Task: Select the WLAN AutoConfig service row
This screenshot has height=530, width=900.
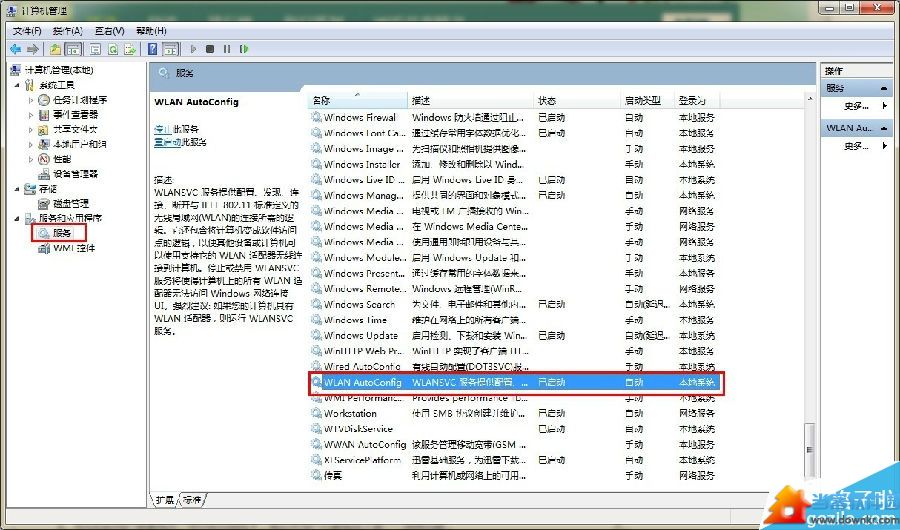Action: tap(514, 382)
